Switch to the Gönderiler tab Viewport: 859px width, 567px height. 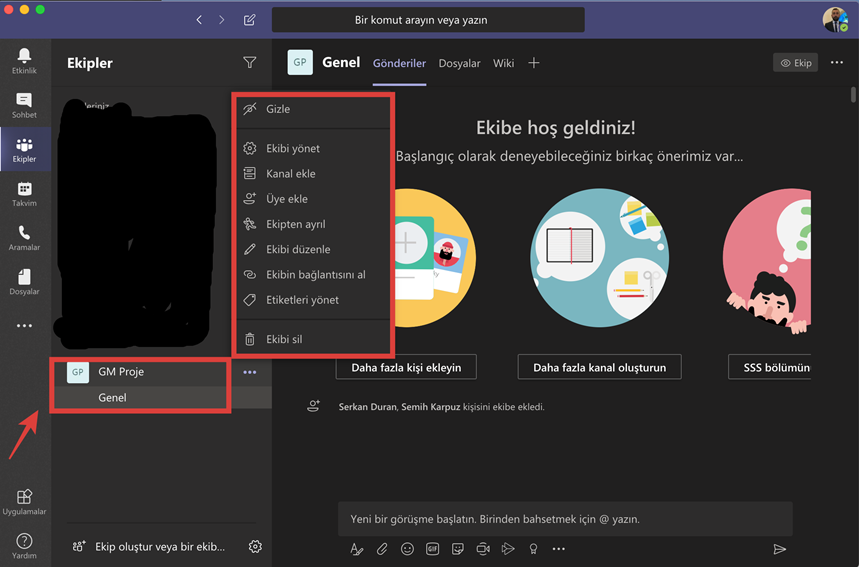(399, 63)
